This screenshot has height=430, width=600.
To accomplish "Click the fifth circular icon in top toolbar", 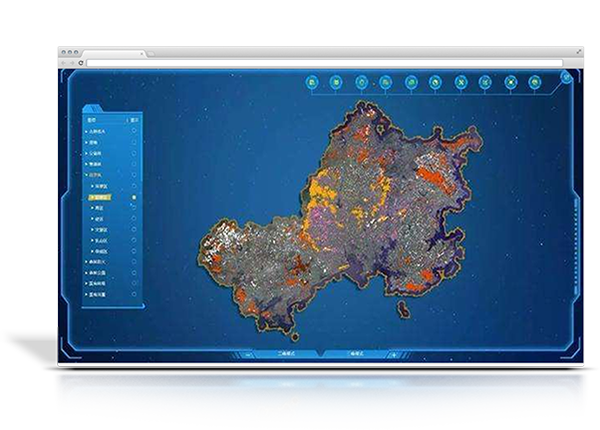I will tap(411, 82).
